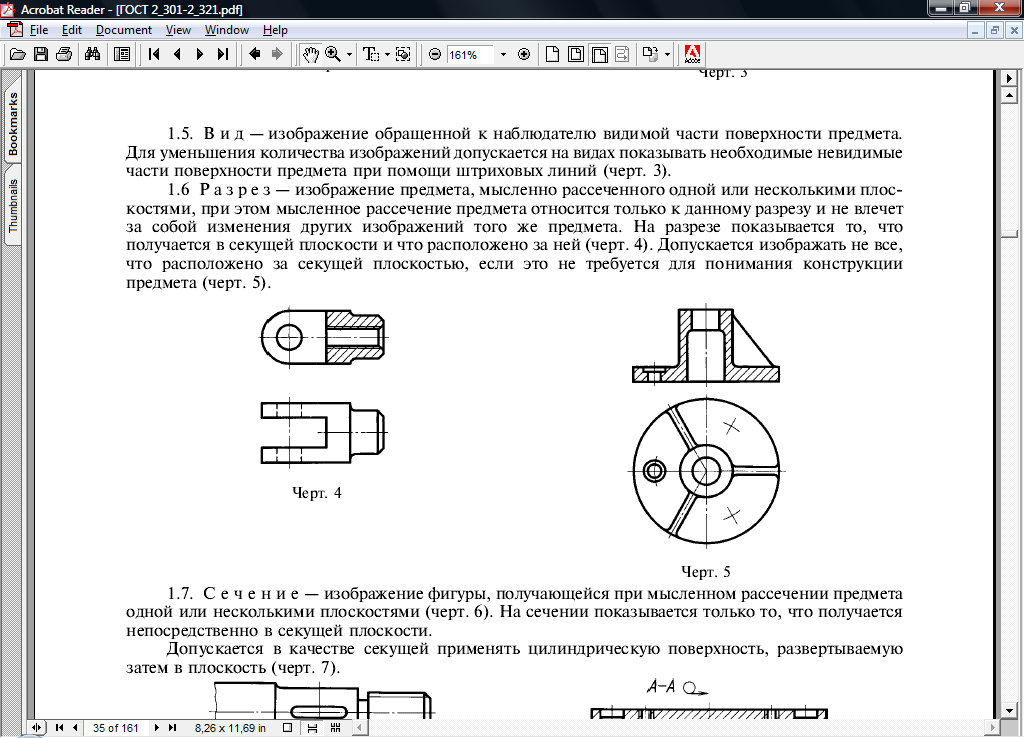
Task: Go to first page in status bar
Action: pyautogui.click(x=59, y=728)
